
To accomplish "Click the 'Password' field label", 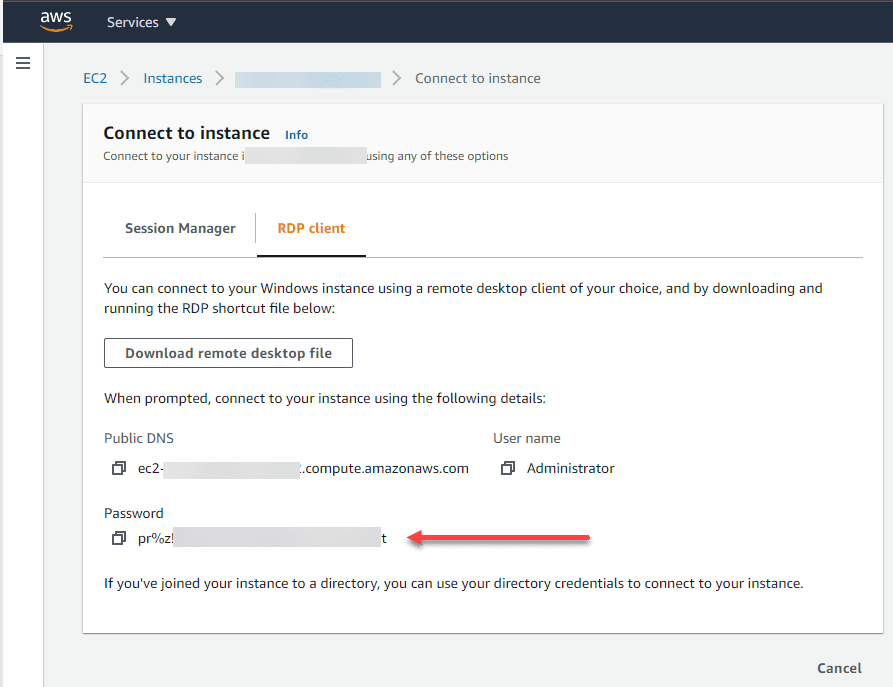I will tap(133, 513).
